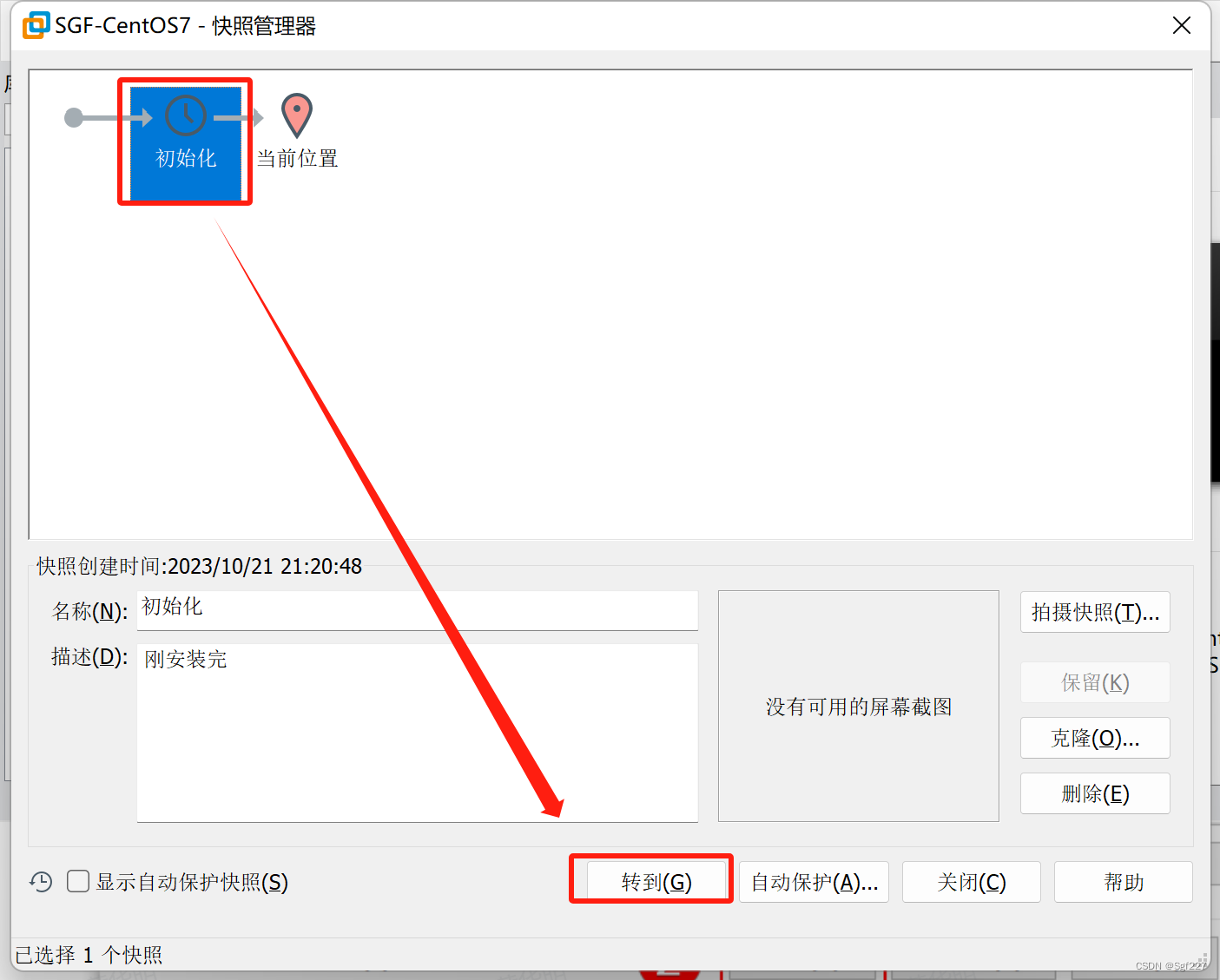1220x980 pixels.
Task: Enable 显示自动保护快照 checkbox
Action: click(x=78, y=882)
